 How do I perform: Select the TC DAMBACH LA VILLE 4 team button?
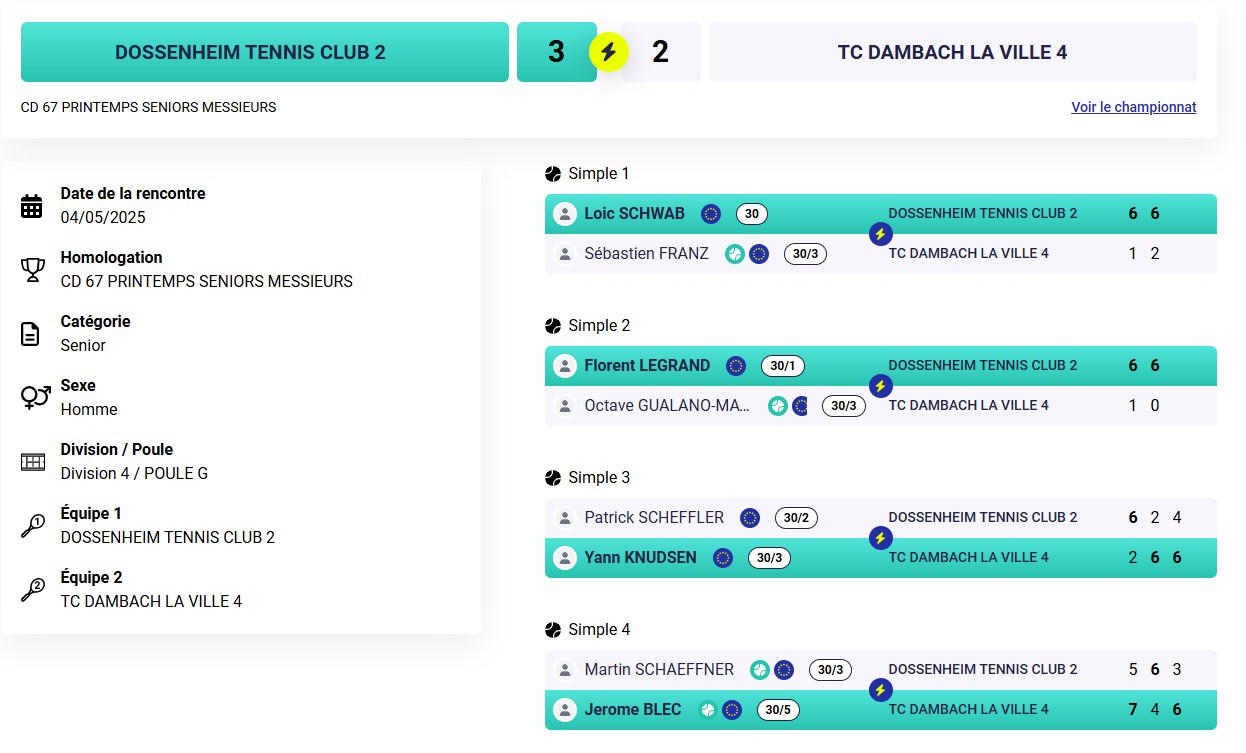point(953,52)
